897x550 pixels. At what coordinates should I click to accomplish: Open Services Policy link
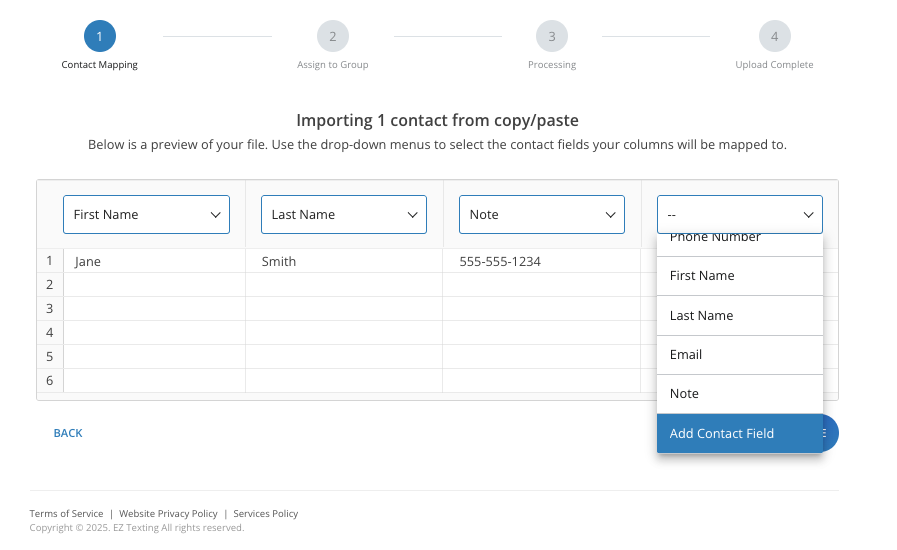265,513
